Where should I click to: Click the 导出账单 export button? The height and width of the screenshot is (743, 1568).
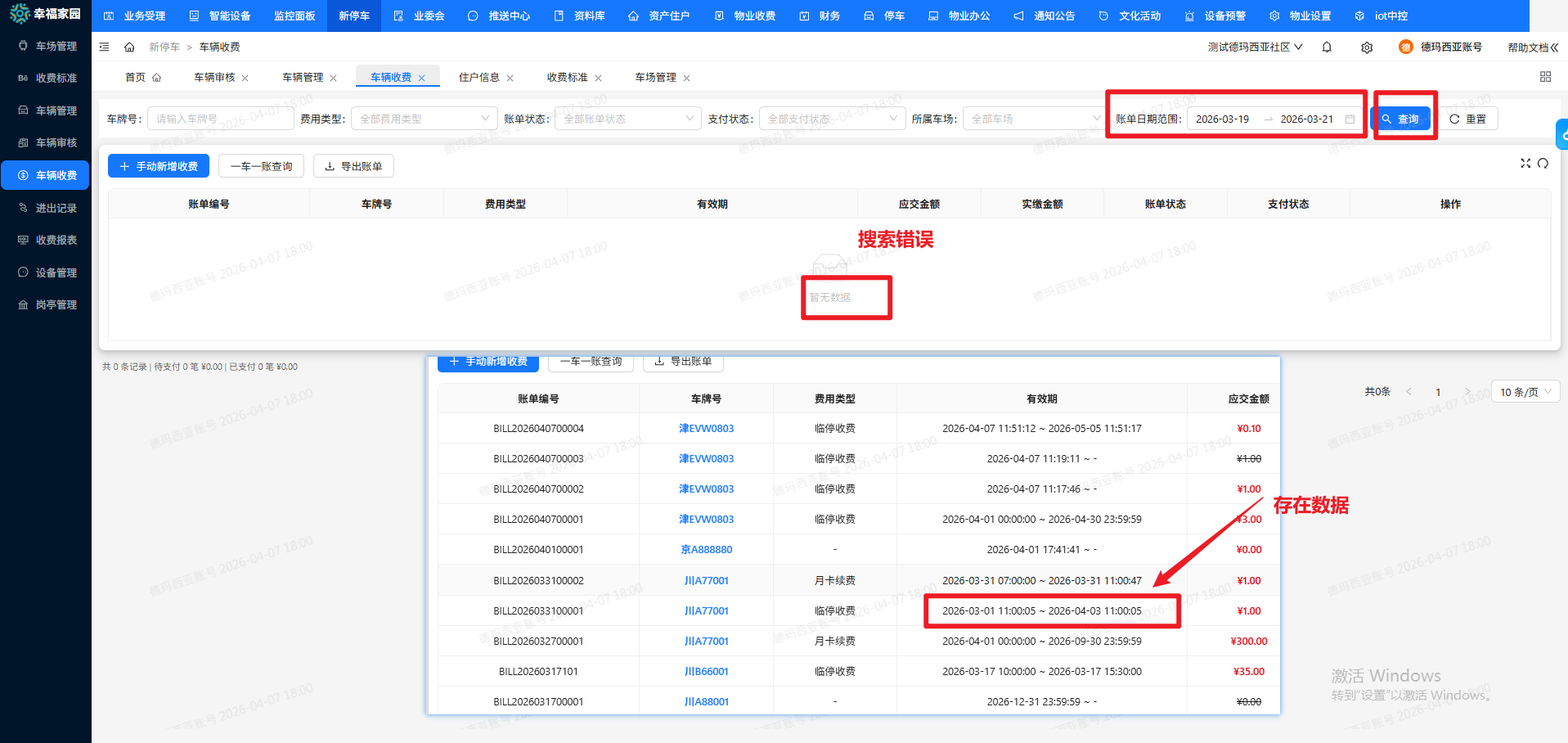pyautogui.click(x=353, y=166)
